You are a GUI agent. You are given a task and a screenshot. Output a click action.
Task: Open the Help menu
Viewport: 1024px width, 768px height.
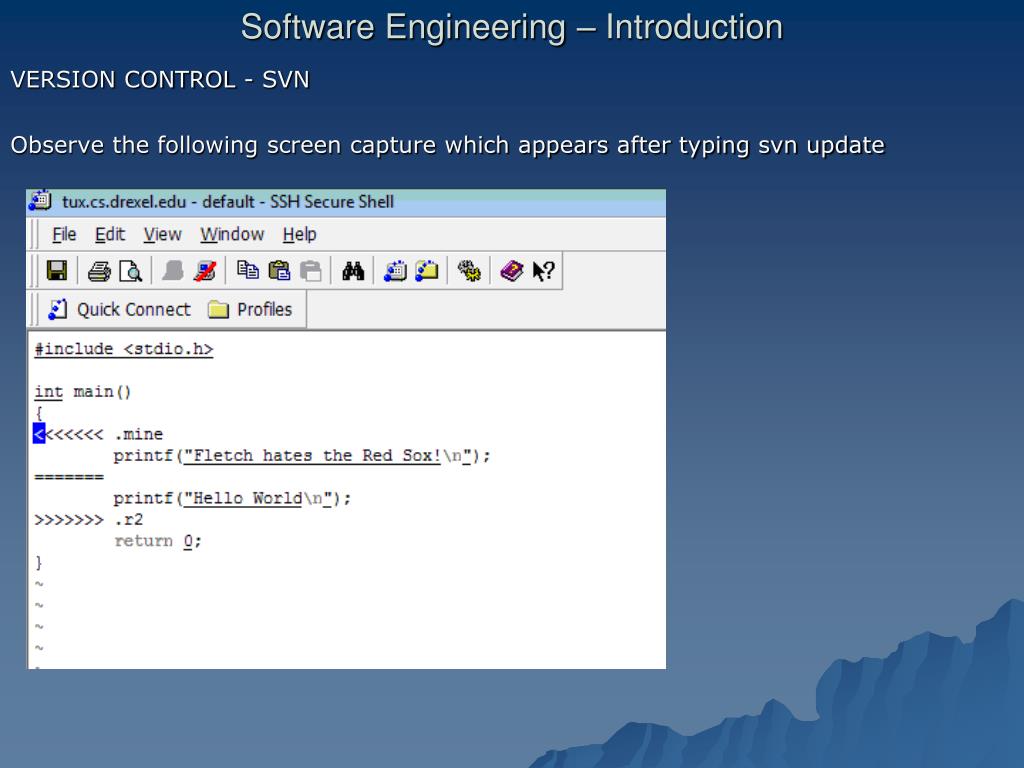point(300,234)
